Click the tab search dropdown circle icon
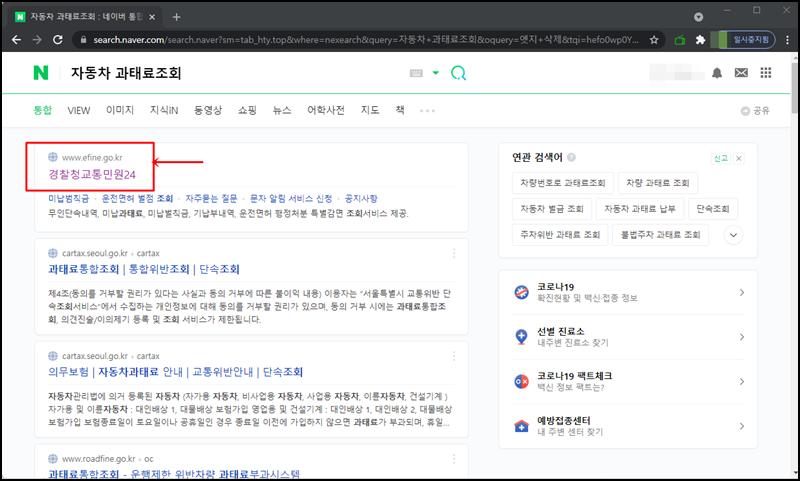 698,17
